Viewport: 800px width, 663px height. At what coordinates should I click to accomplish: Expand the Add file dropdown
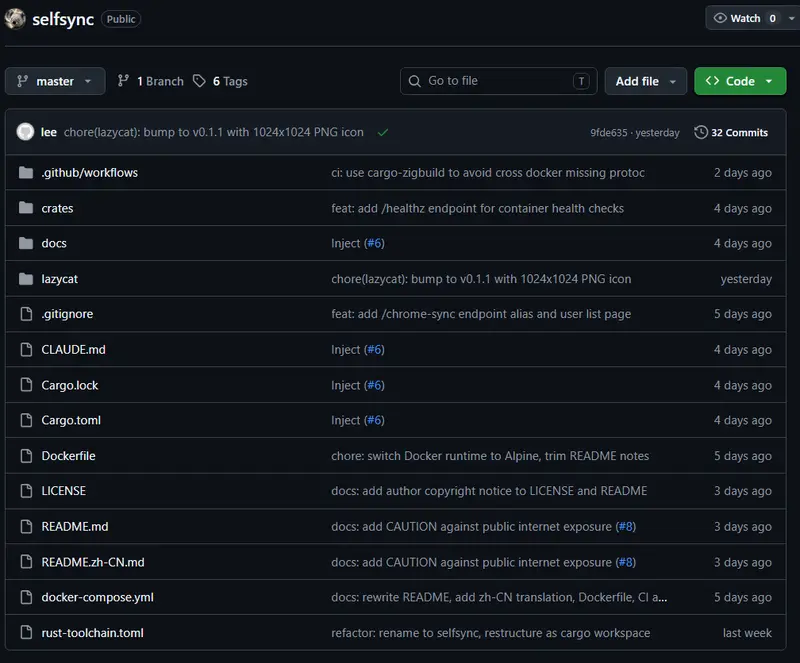coord(645,81)
